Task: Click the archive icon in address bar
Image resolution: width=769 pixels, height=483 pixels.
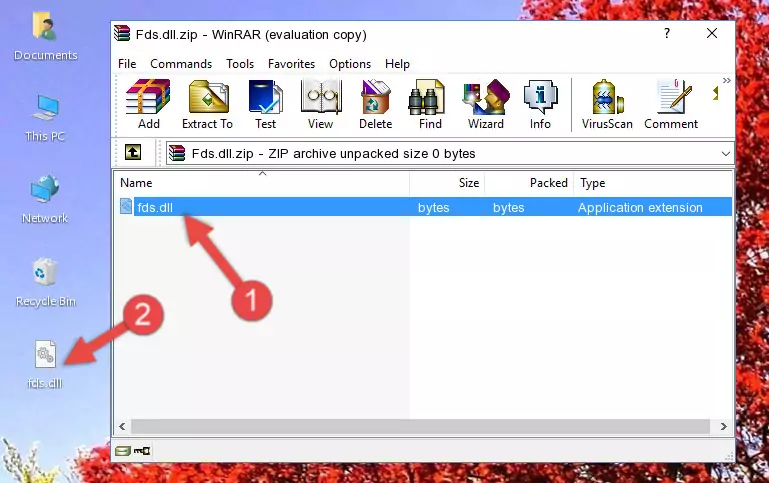Action: point(177,153)
